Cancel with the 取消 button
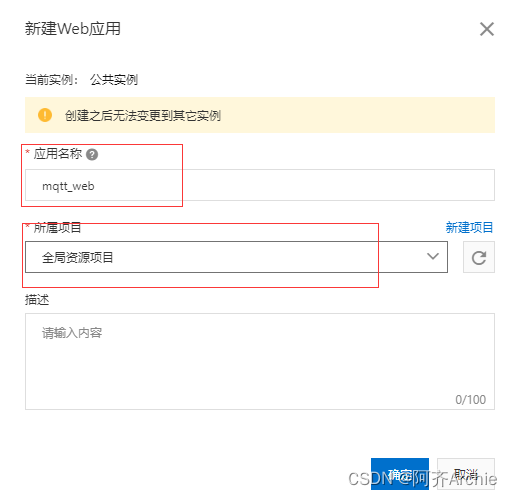512x497 pixels. point(466,474)
